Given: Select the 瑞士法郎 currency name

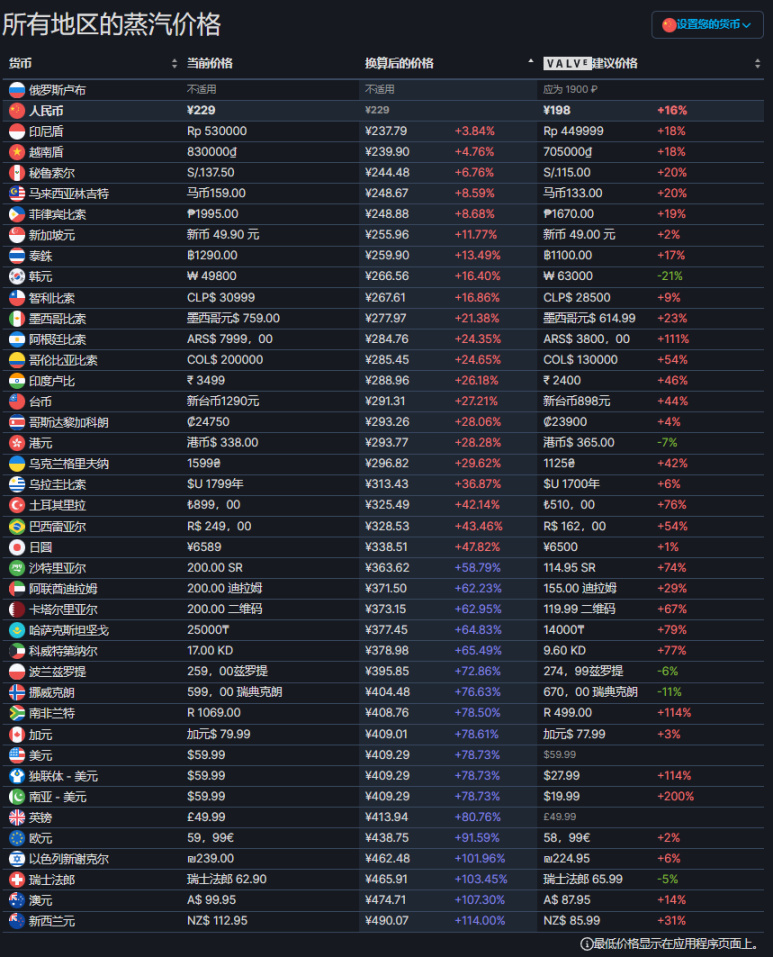Looking at the screenshot, I should (x=52, y=880).
